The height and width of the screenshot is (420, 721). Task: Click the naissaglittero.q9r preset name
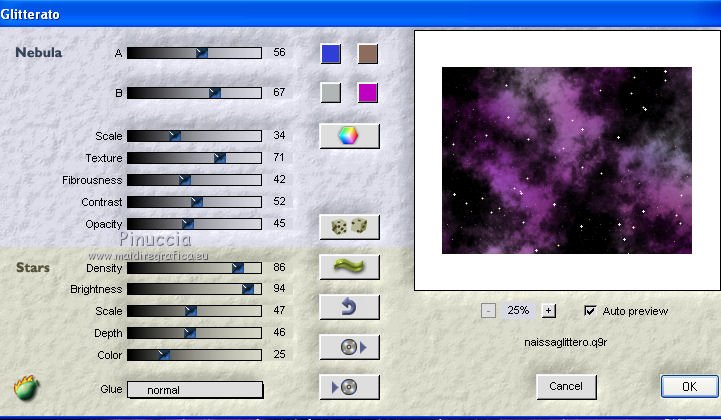click(x=566, y=342)
